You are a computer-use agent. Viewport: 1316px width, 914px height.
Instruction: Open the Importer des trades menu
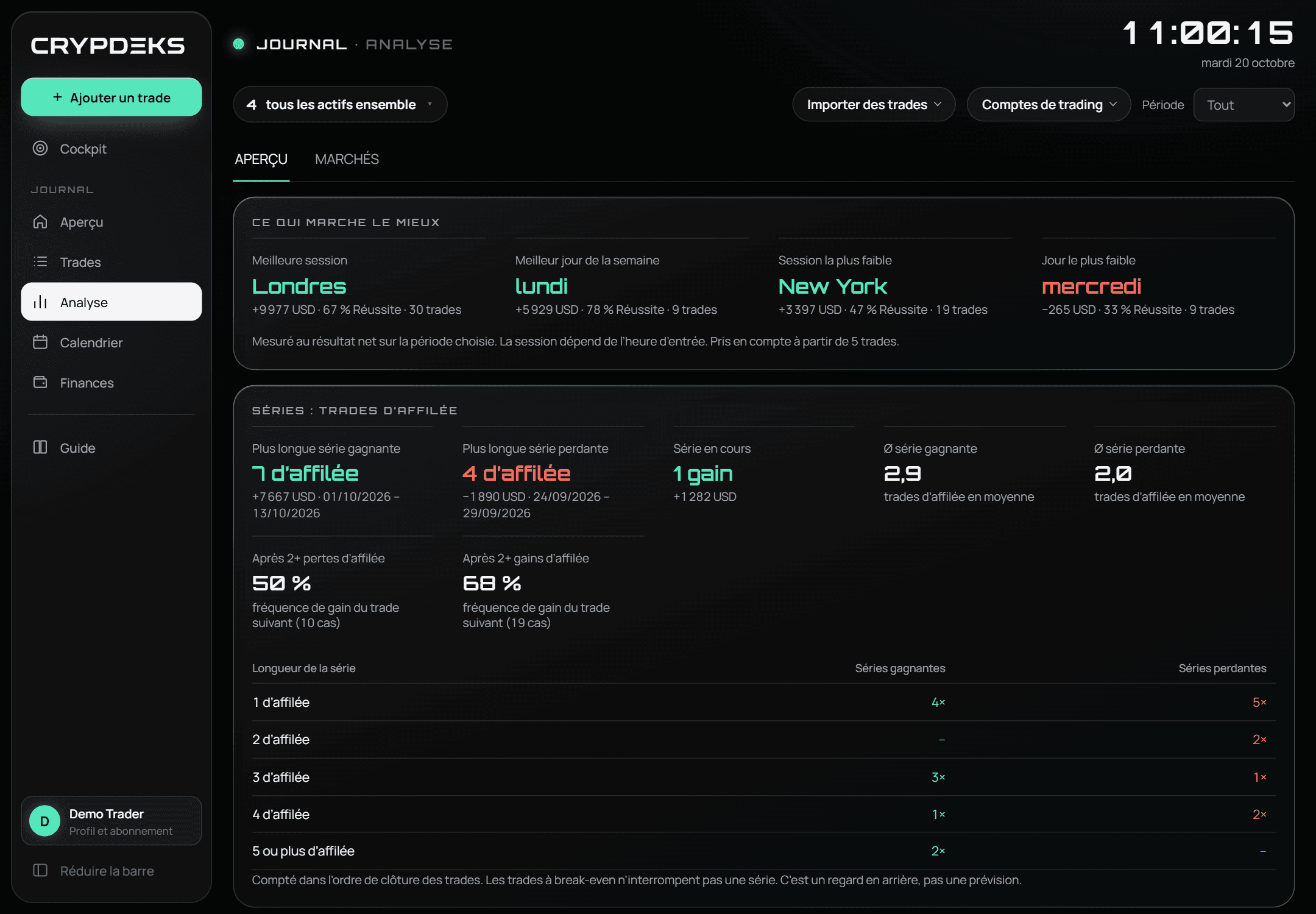tap(874, 104)
